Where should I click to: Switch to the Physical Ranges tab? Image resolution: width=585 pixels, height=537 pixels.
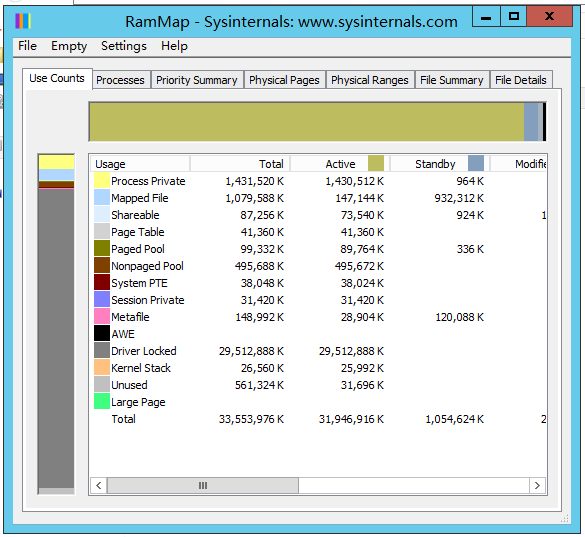370,80
